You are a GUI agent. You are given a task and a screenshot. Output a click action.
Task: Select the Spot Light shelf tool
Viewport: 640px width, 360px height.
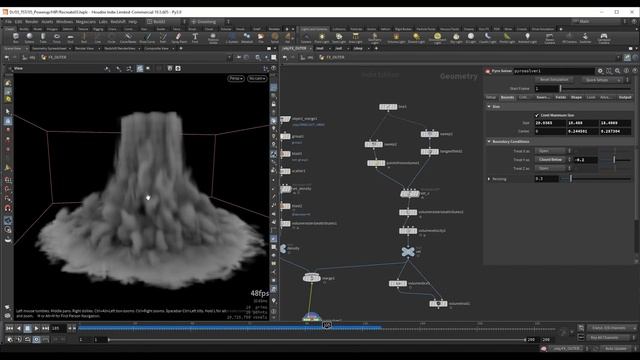338,38
